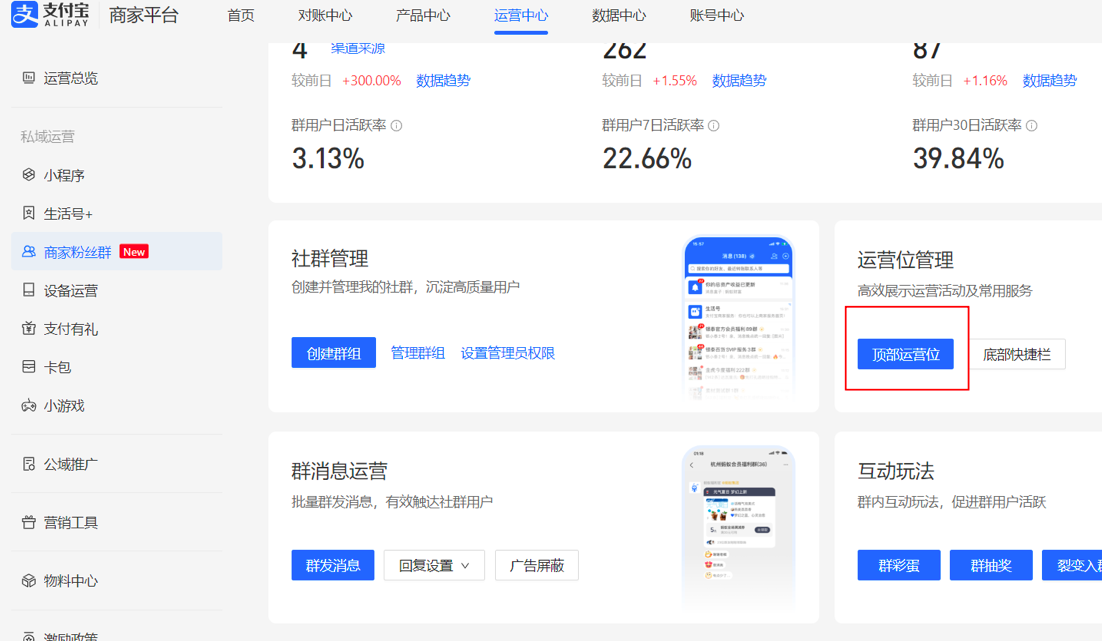Expand 营销工具 sidebar section

[x=70, y=522]
